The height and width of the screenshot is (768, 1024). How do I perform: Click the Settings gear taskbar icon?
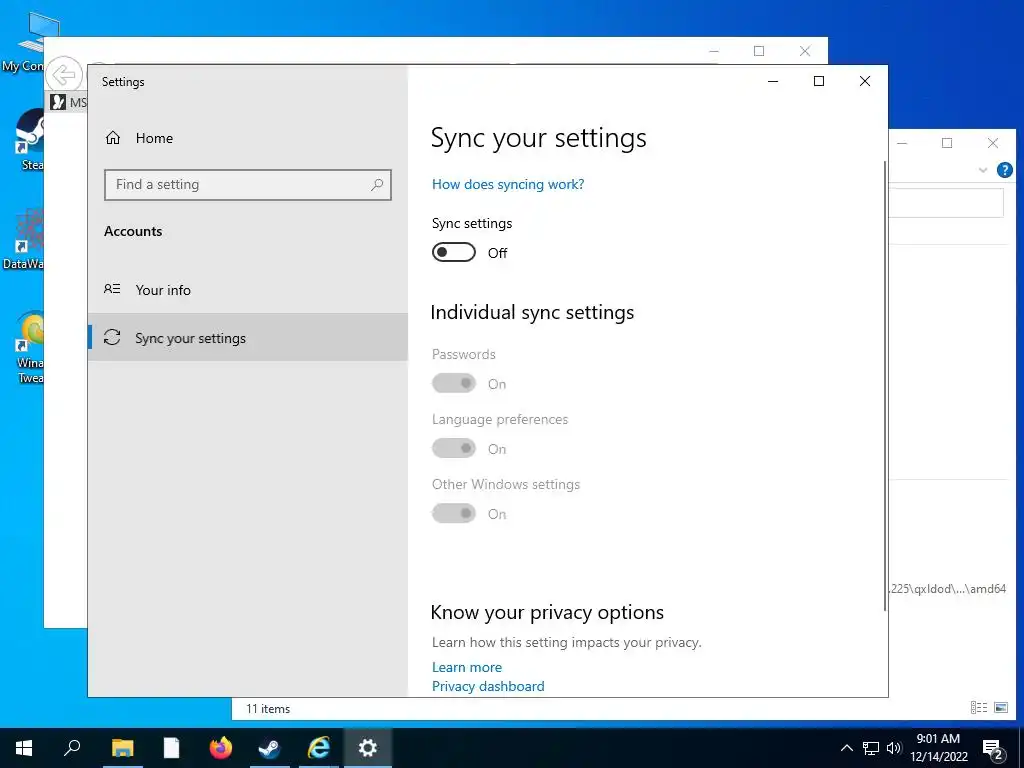tap(368, 748)
